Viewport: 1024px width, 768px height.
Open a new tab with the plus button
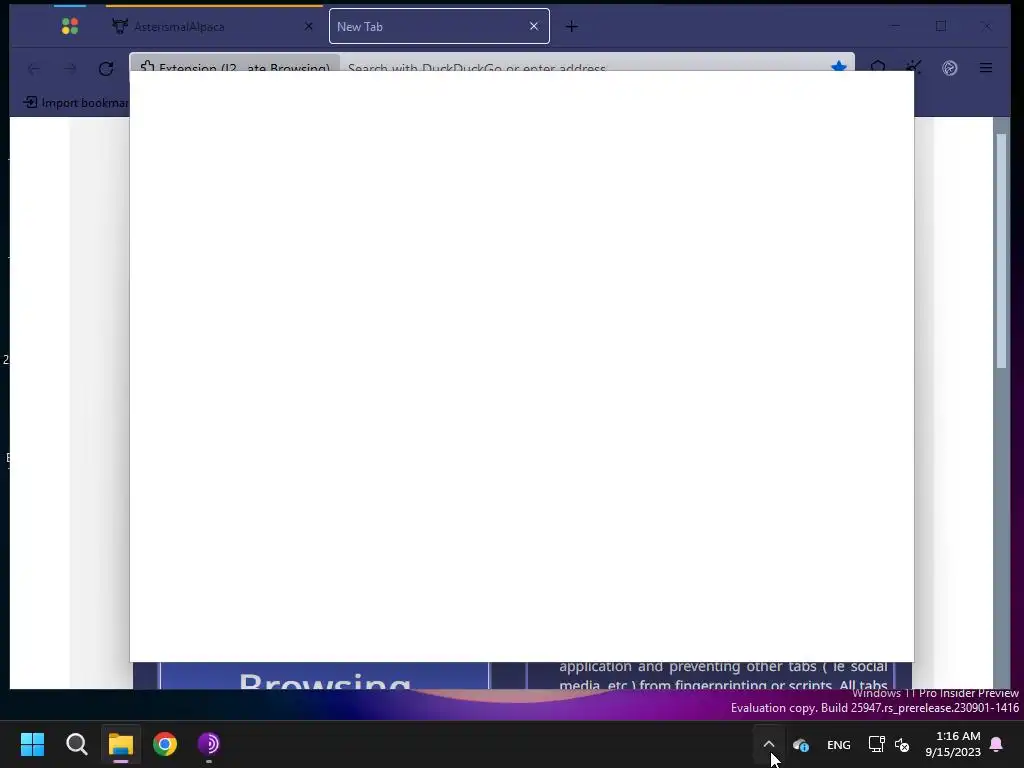[x=571, y=26]
